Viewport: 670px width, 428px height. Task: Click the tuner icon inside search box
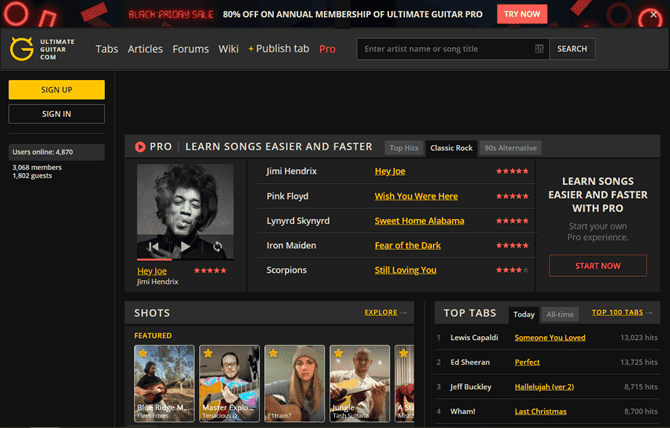[539, 49]
